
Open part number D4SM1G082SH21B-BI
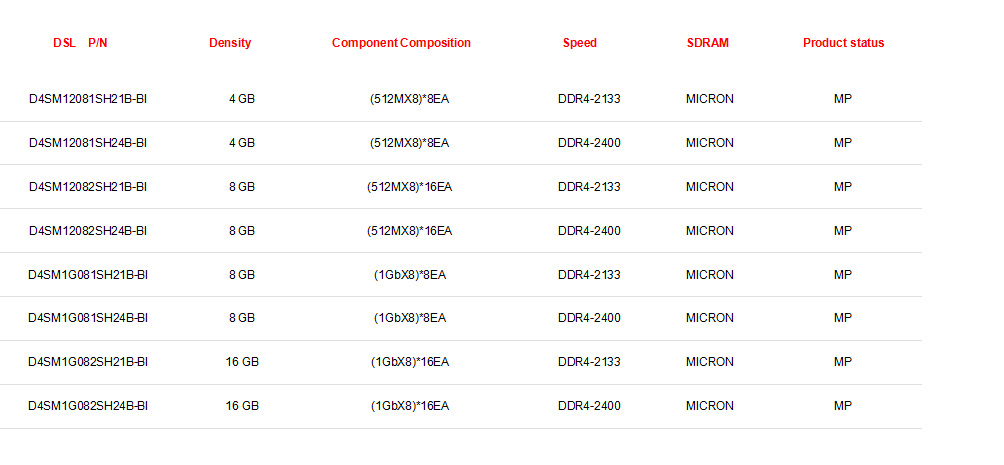88,362
